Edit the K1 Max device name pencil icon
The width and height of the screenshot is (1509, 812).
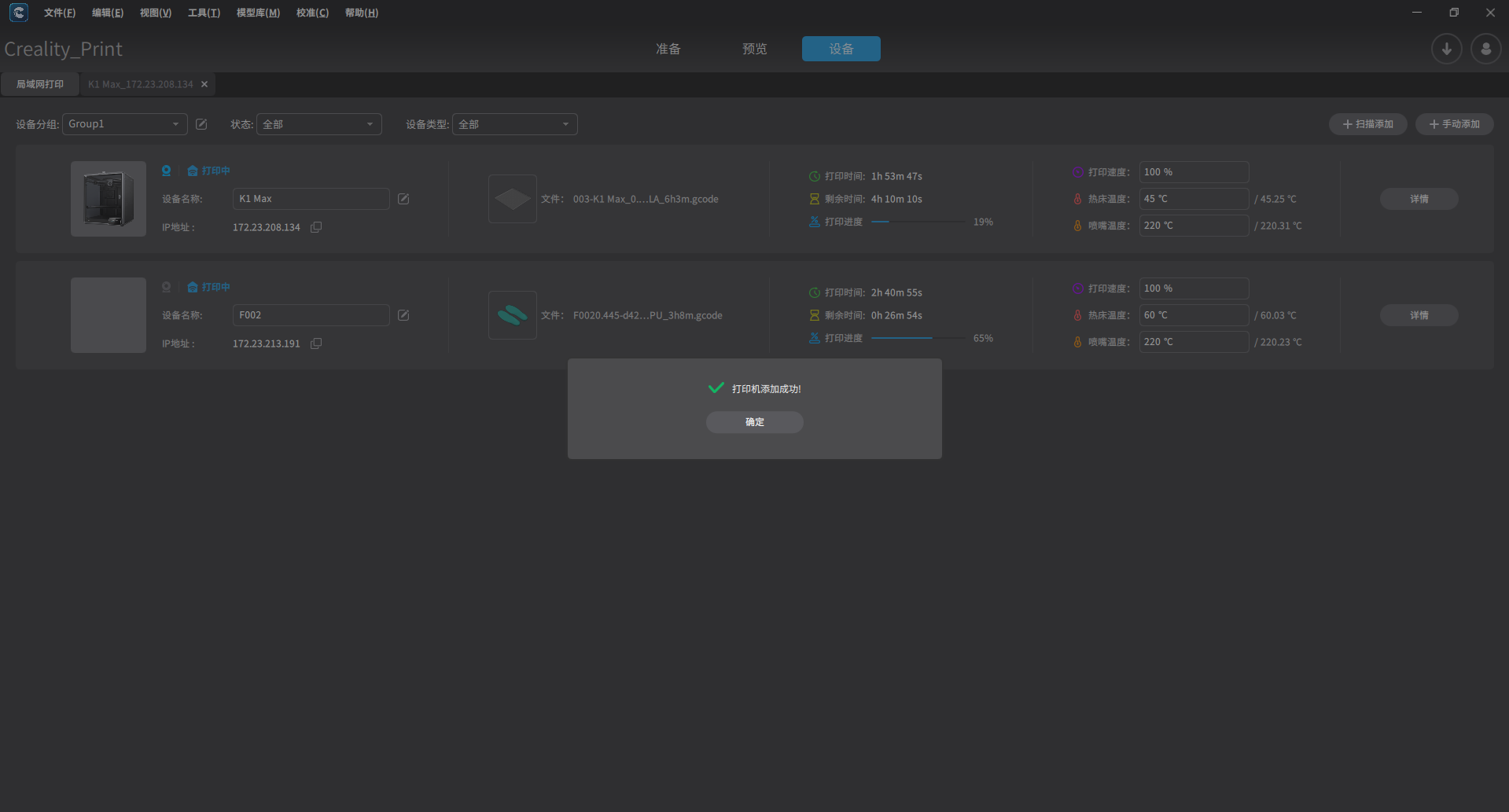(403, 199)
